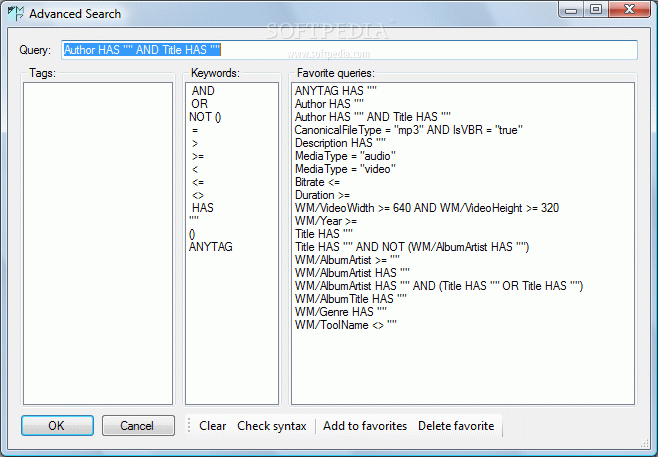
Task: Select favorite MediaType = "audio"
Action: click(x=345, y=156)
